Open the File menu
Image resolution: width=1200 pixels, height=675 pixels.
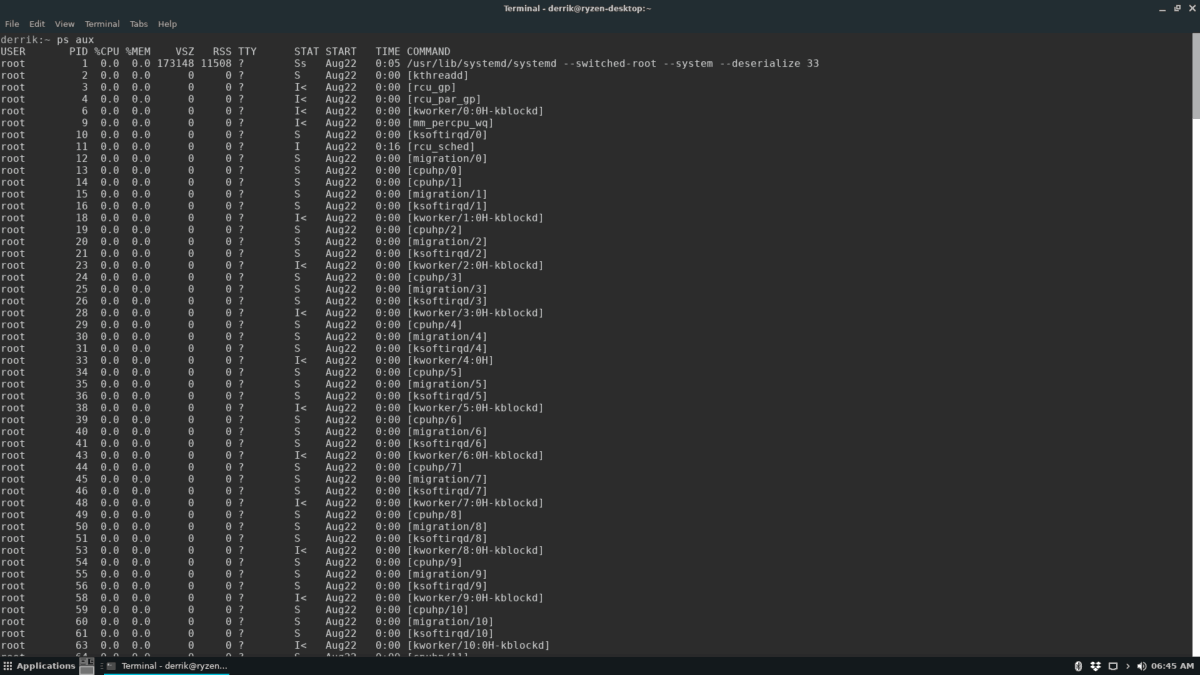tap(12, 23)
